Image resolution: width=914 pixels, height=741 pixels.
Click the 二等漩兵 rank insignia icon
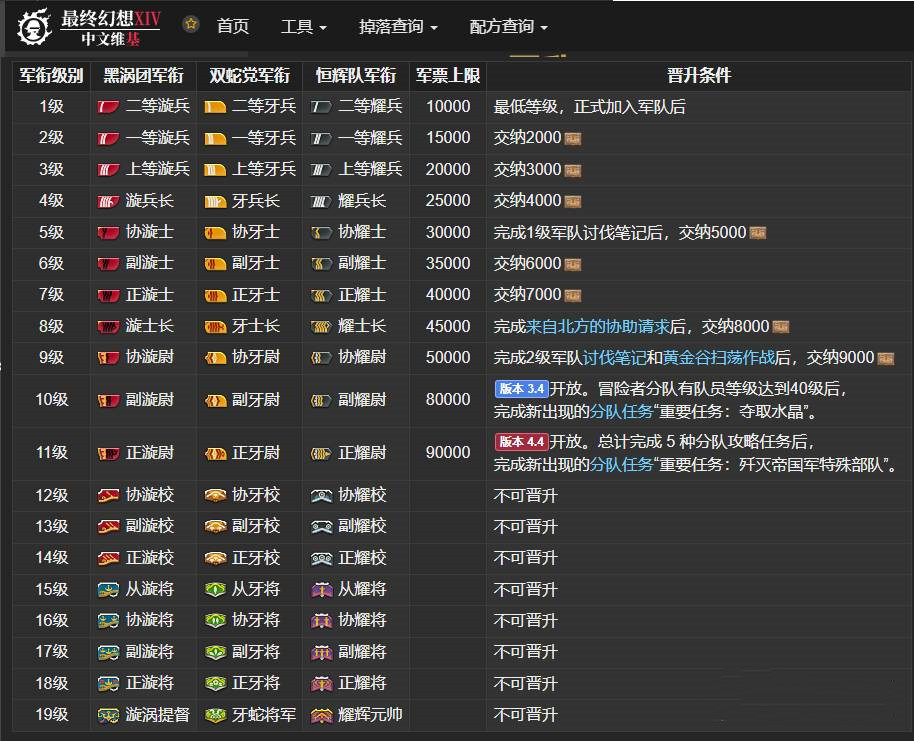pos(109,106)
